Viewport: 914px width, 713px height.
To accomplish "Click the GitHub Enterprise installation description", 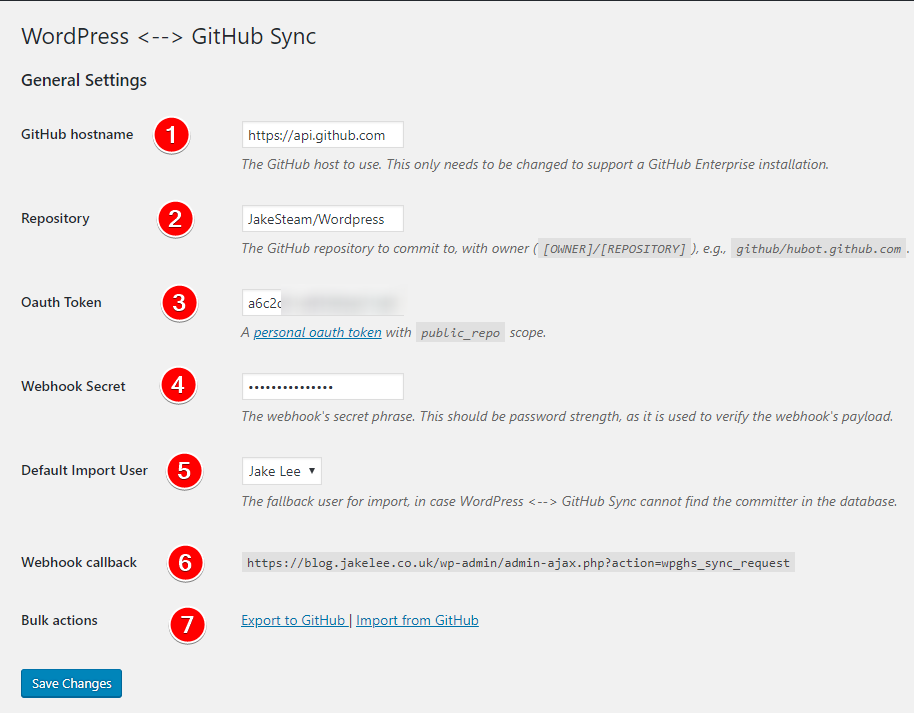I will click(535, 164).
